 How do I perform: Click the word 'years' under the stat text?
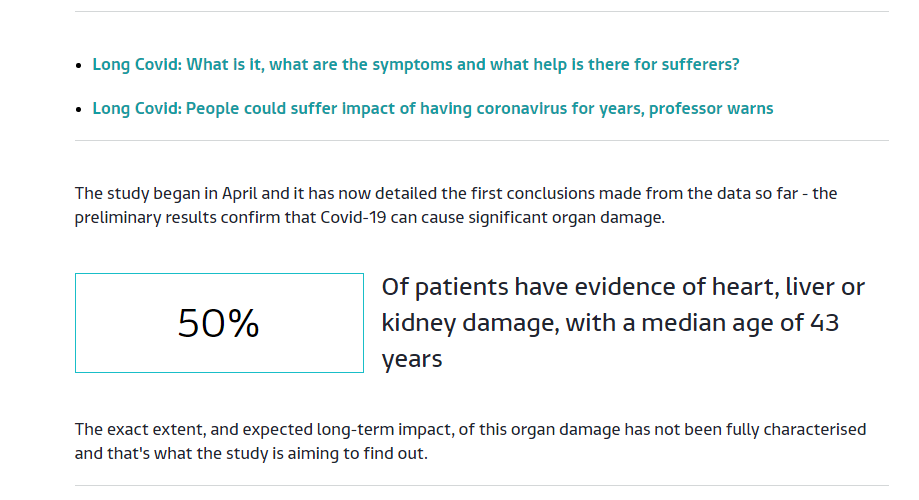tap(412, 359)
